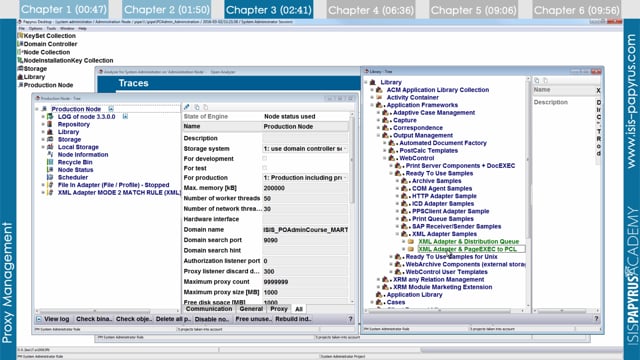The width and height of the screenshot is (640, 360).
Task: Click the pencil edit icon above properties
Action: (187, 107)
